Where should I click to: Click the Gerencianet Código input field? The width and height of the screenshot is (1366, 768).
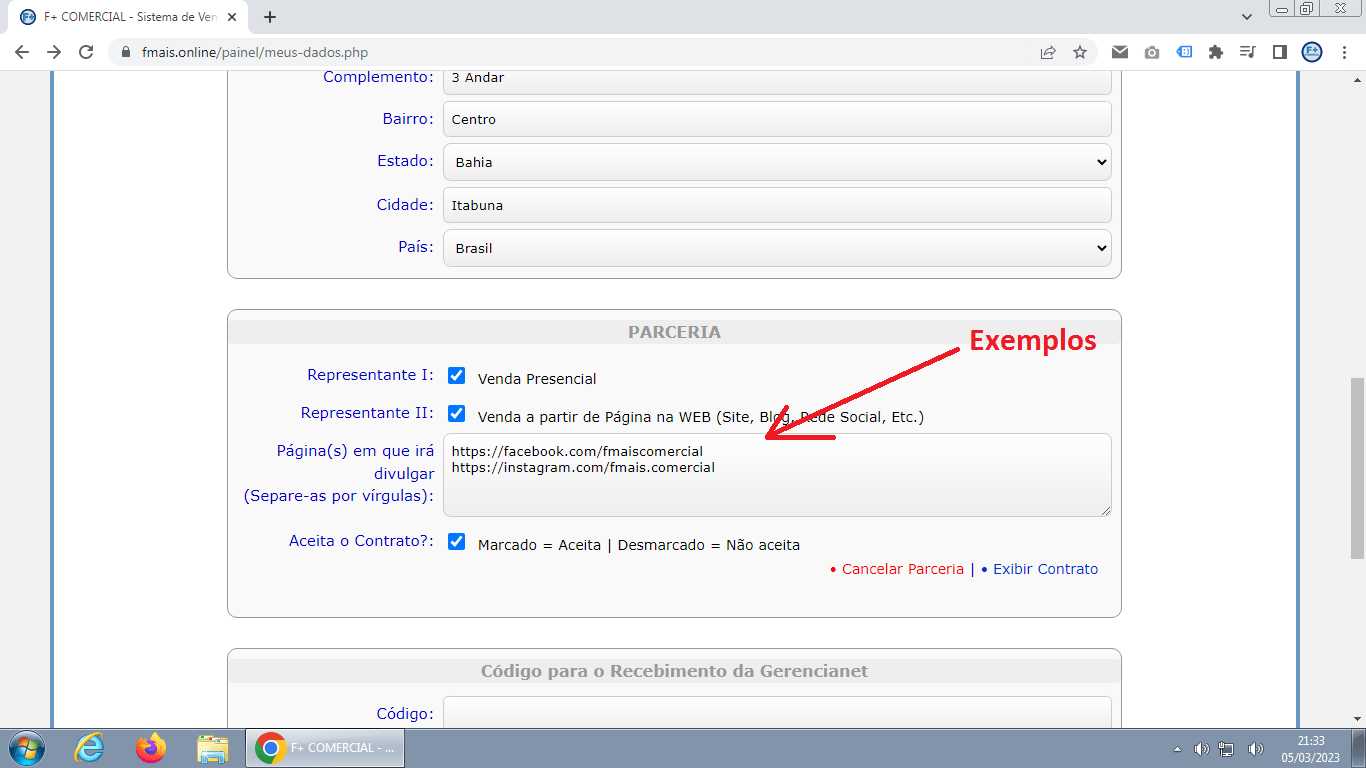(776, 713)
